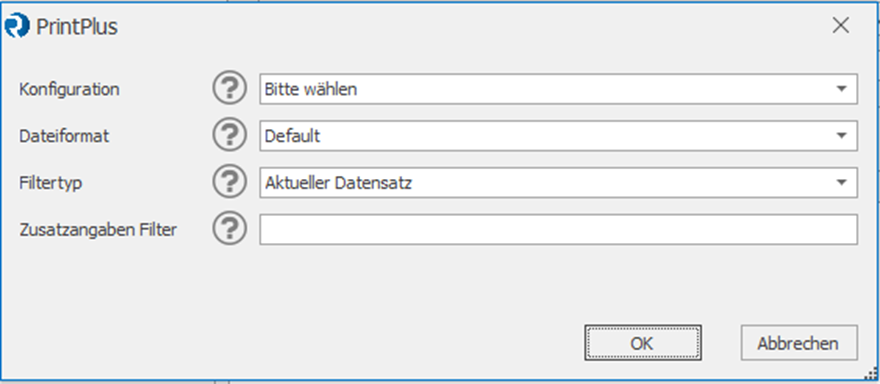Cancel using the Abbrechen button
Viewport: 880px width, 384px height.
click(799, 343)
